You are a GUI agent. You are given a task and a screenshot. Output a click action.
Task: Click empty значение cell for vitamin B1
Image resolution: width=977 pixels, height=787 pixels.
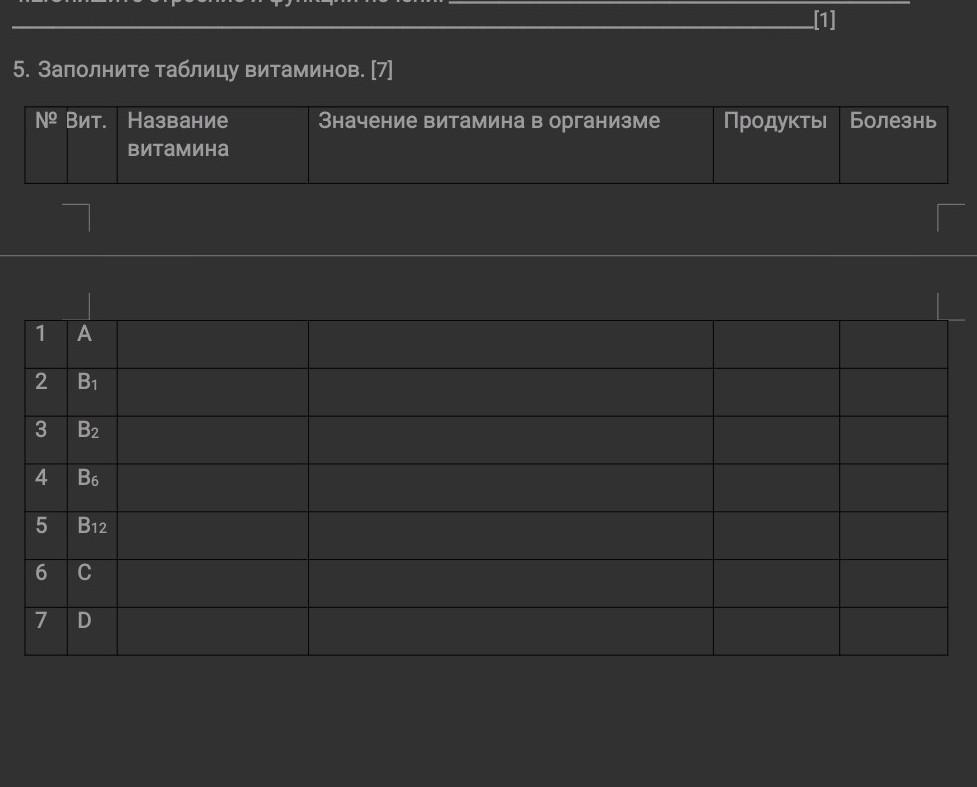(510, 392)
